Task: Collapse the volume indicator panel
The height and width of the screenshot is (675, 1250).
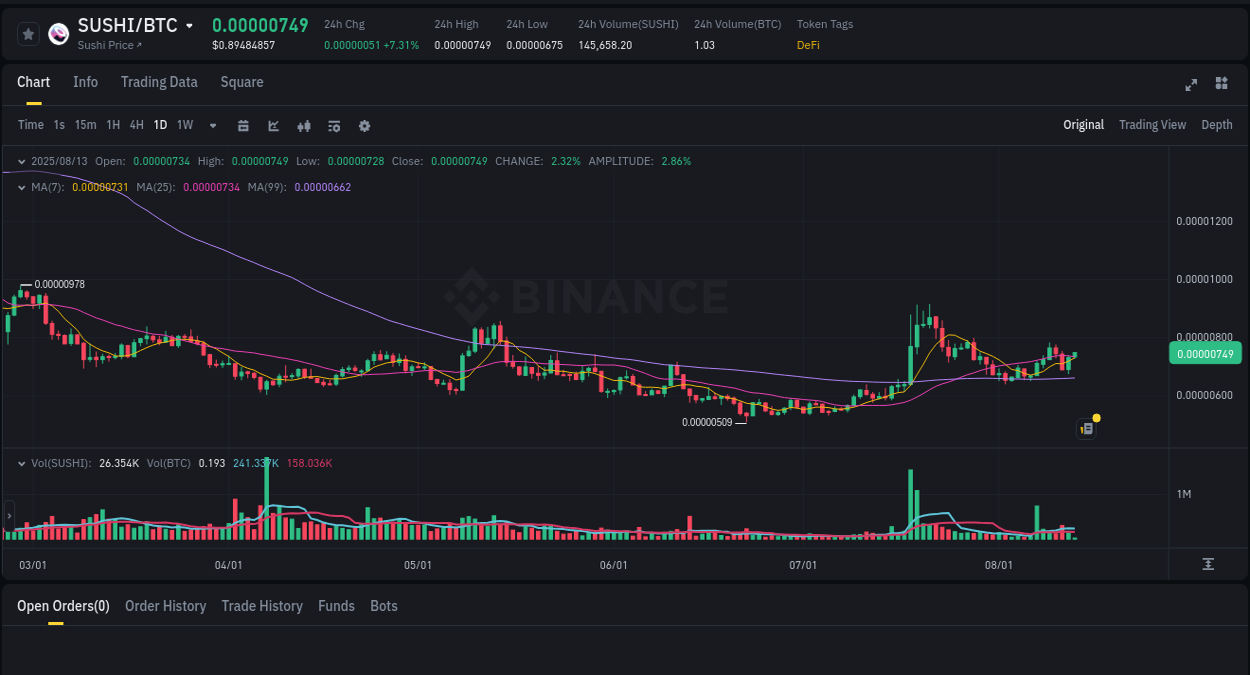Action: click(x=21, y=463)
